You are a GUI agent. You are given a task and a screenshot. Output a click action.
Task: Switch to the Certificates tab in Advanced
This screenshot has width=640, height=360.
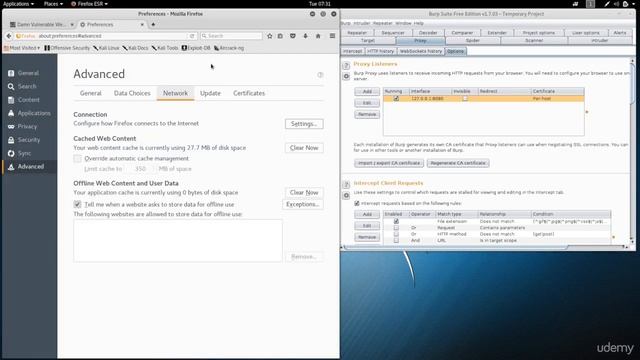point(249,93)
